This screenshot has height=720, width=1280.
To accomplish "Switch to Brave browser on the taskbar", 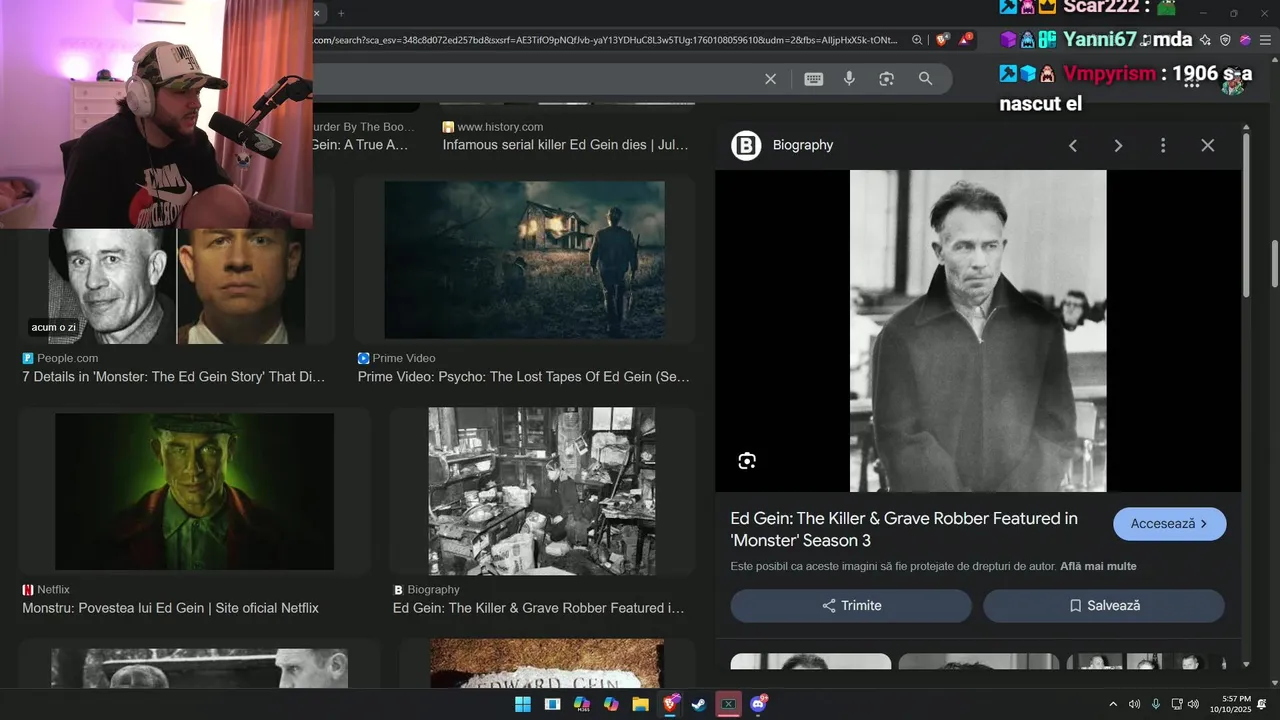I will (670, 704).
